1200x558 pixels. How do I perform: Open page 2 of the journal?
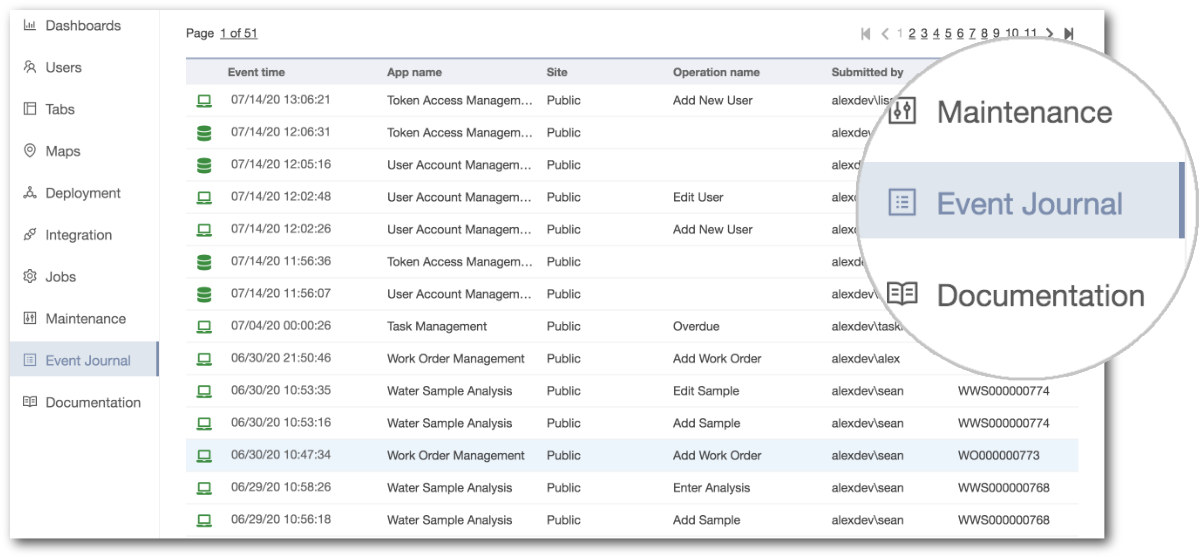click(x=912, y=34)
